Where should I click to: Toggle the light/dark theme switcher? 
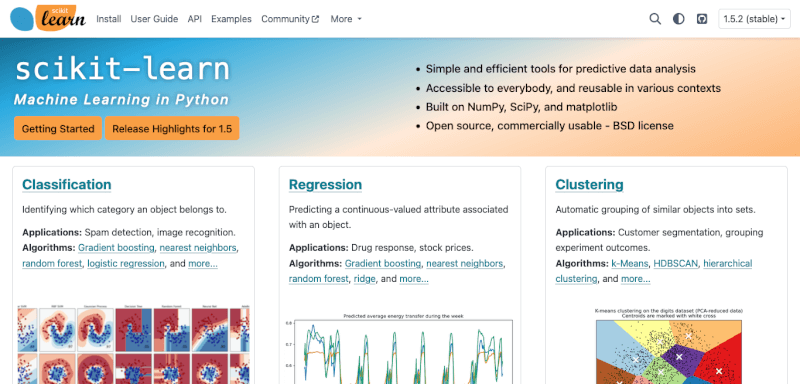pos(678,19)
